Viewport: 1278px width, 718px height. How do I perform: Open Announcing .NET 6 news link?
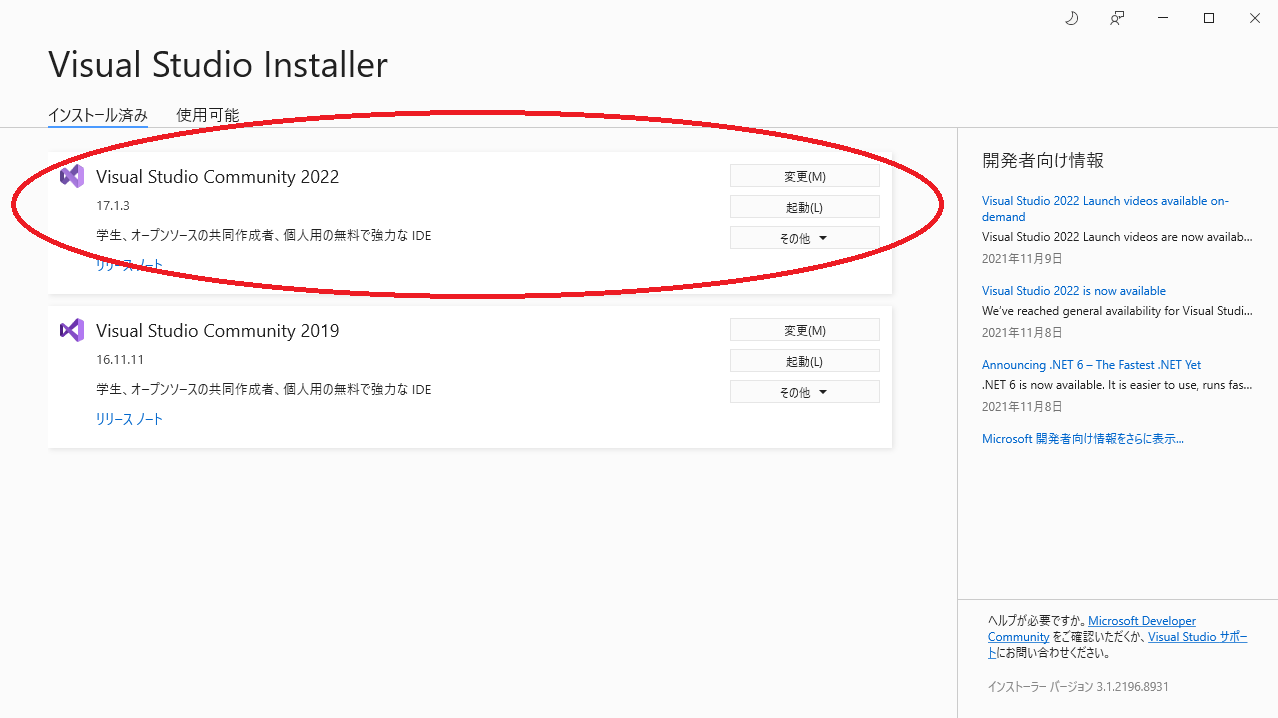(x=1091, y=365)
